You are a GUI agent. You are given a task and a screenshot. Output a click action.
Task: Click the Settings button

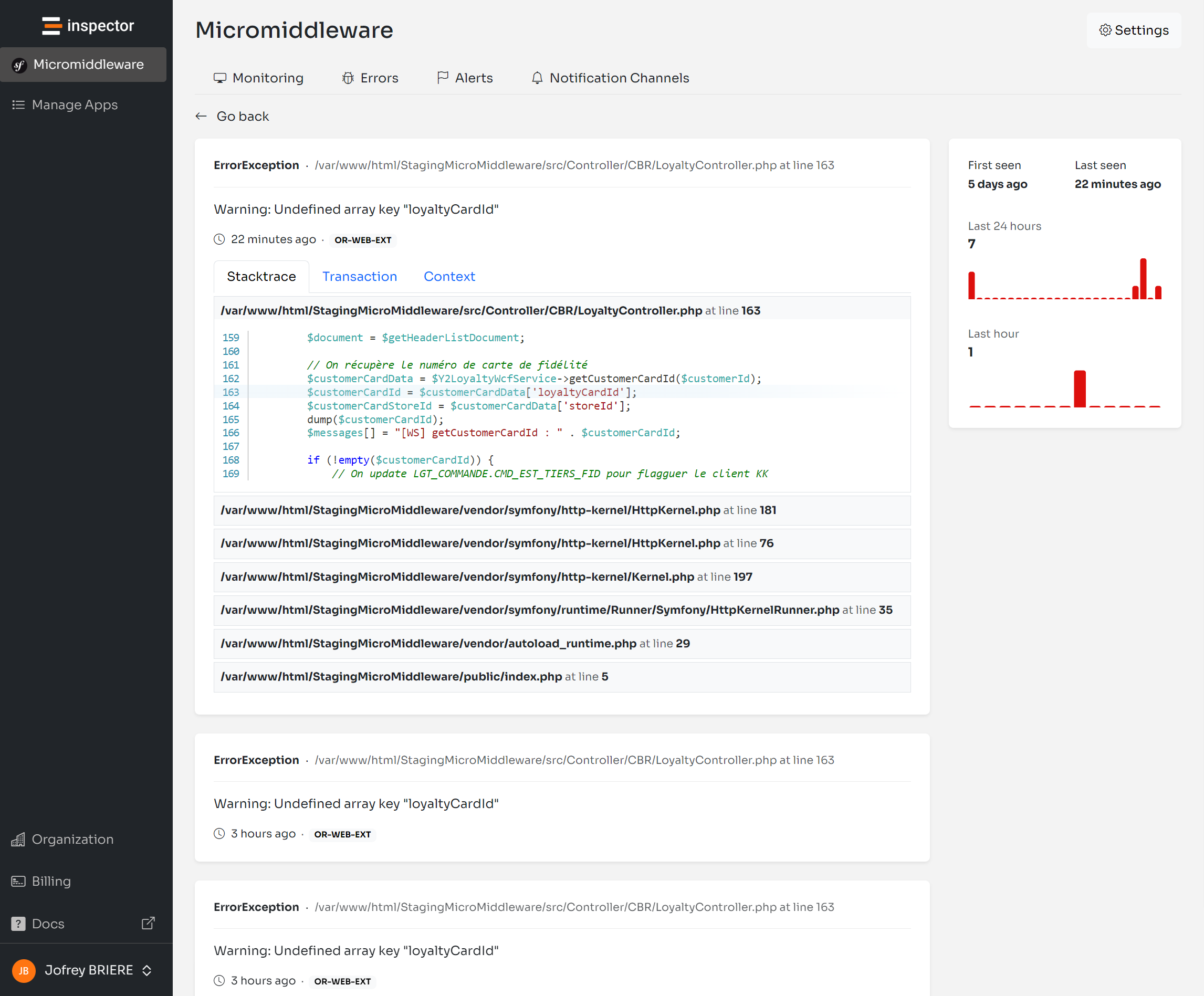[1134, 30]
